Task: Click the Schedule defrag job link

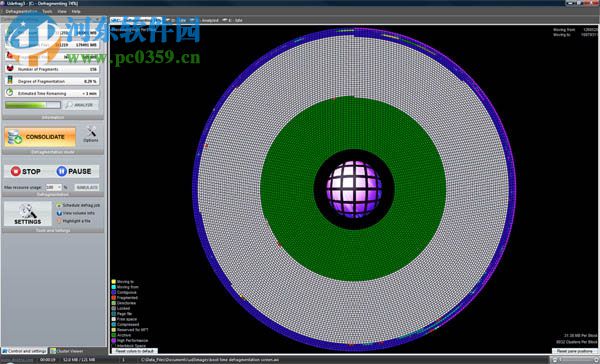Action: [81, 205]
